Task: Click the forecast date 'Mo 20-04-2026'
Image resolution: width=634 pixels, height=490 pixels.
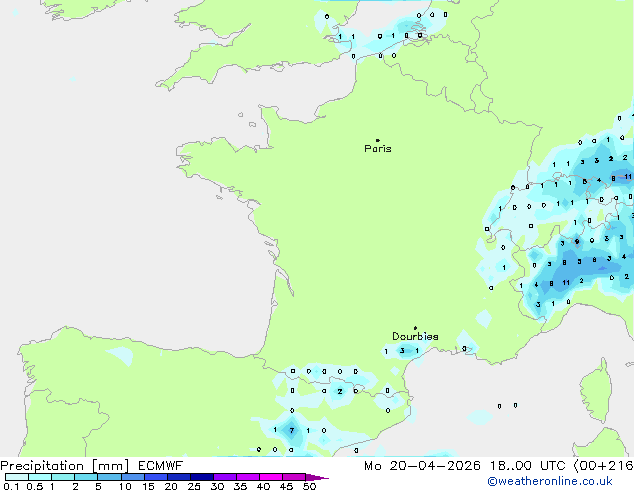Action: pyautogui.click(x=422, y=466)
